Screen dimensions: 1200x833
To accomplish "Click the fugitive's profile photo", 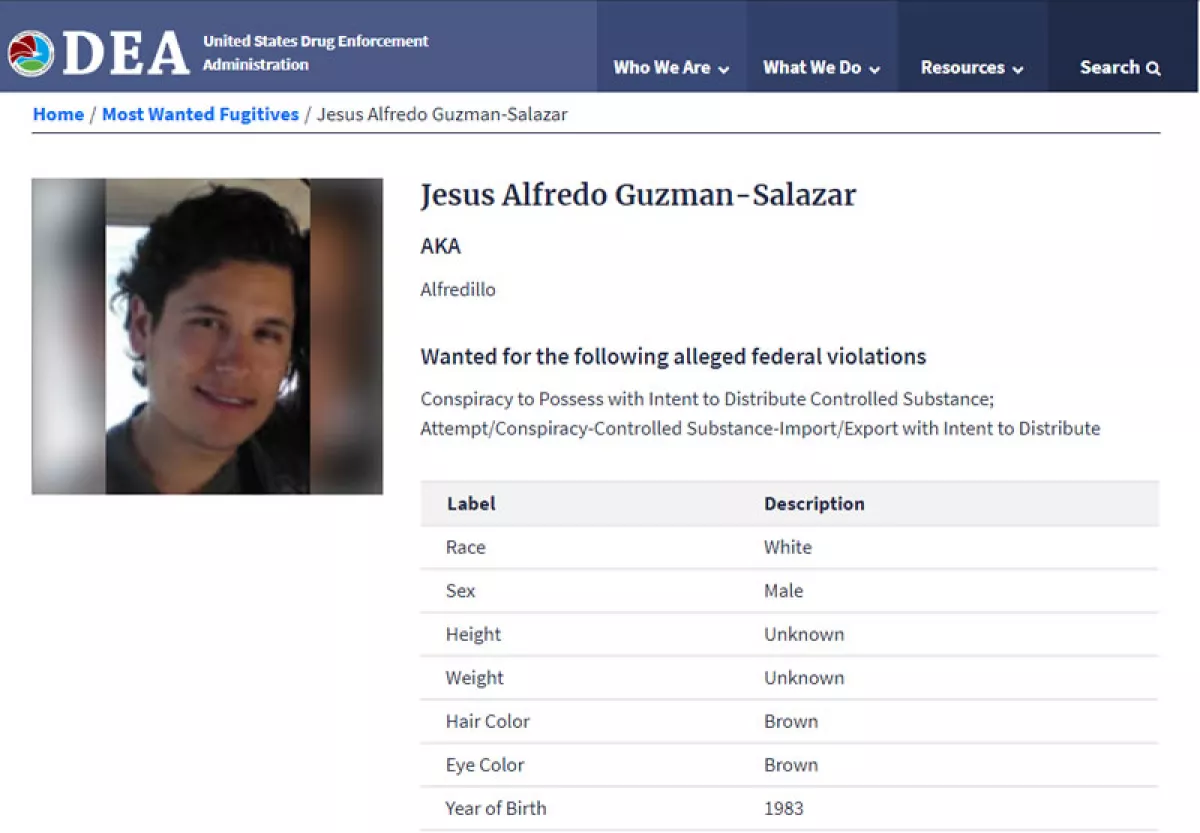I will click(207, 336).
